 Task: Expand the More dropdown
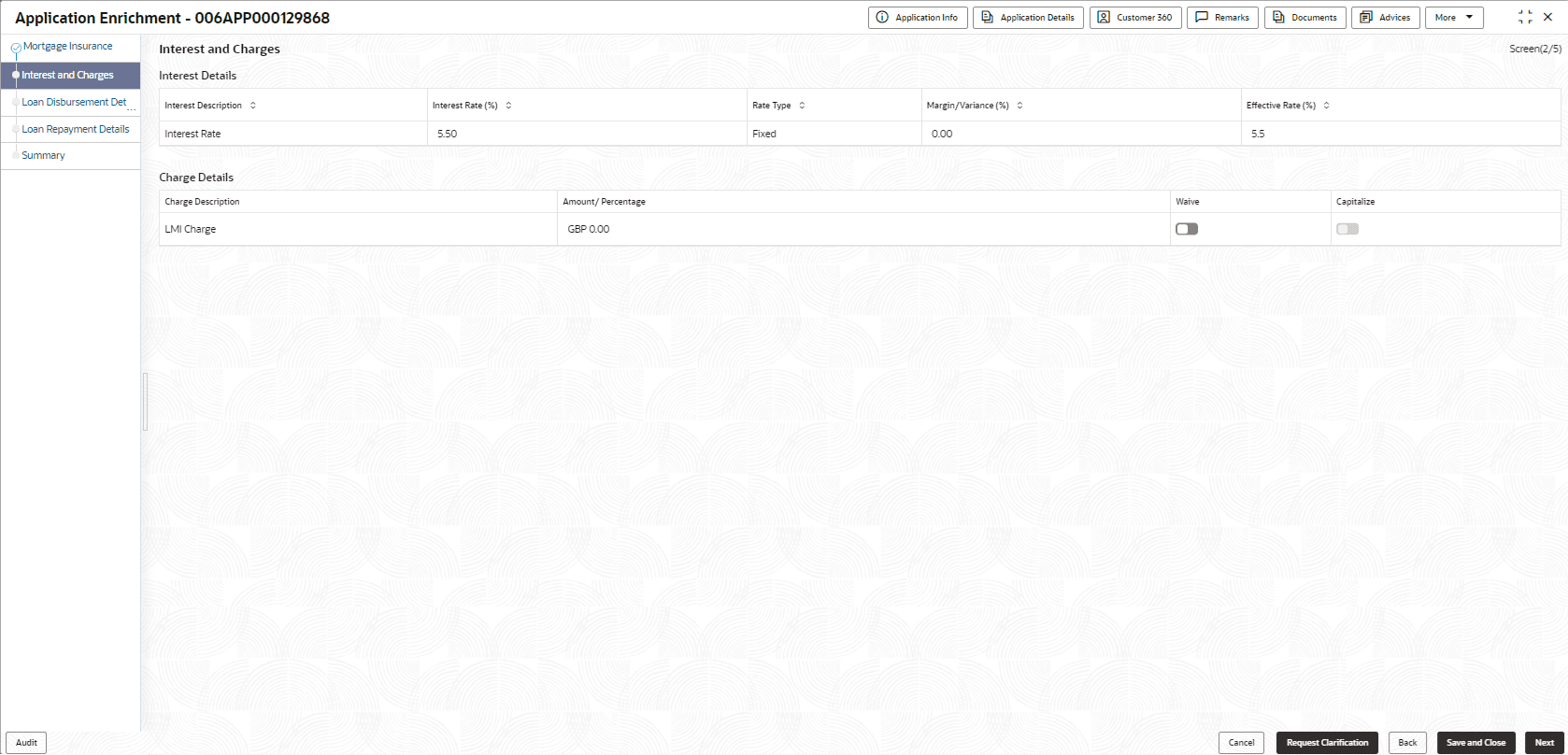(1454, 18)
